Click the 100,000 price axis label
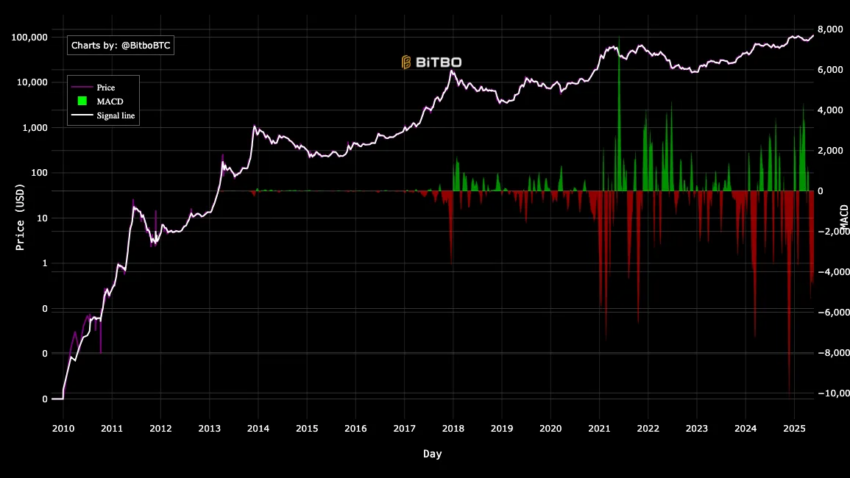 pos(29,37)
